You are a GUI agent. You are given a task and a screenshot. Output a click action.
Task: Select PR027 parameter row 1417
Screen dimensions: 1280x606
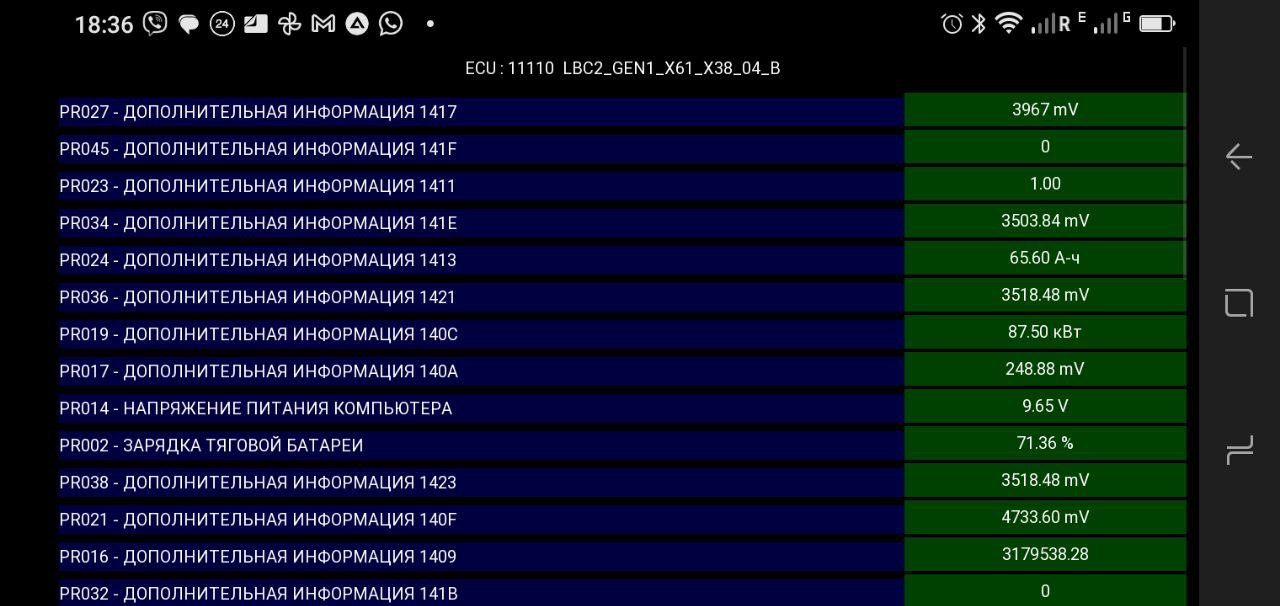(480, 112)
